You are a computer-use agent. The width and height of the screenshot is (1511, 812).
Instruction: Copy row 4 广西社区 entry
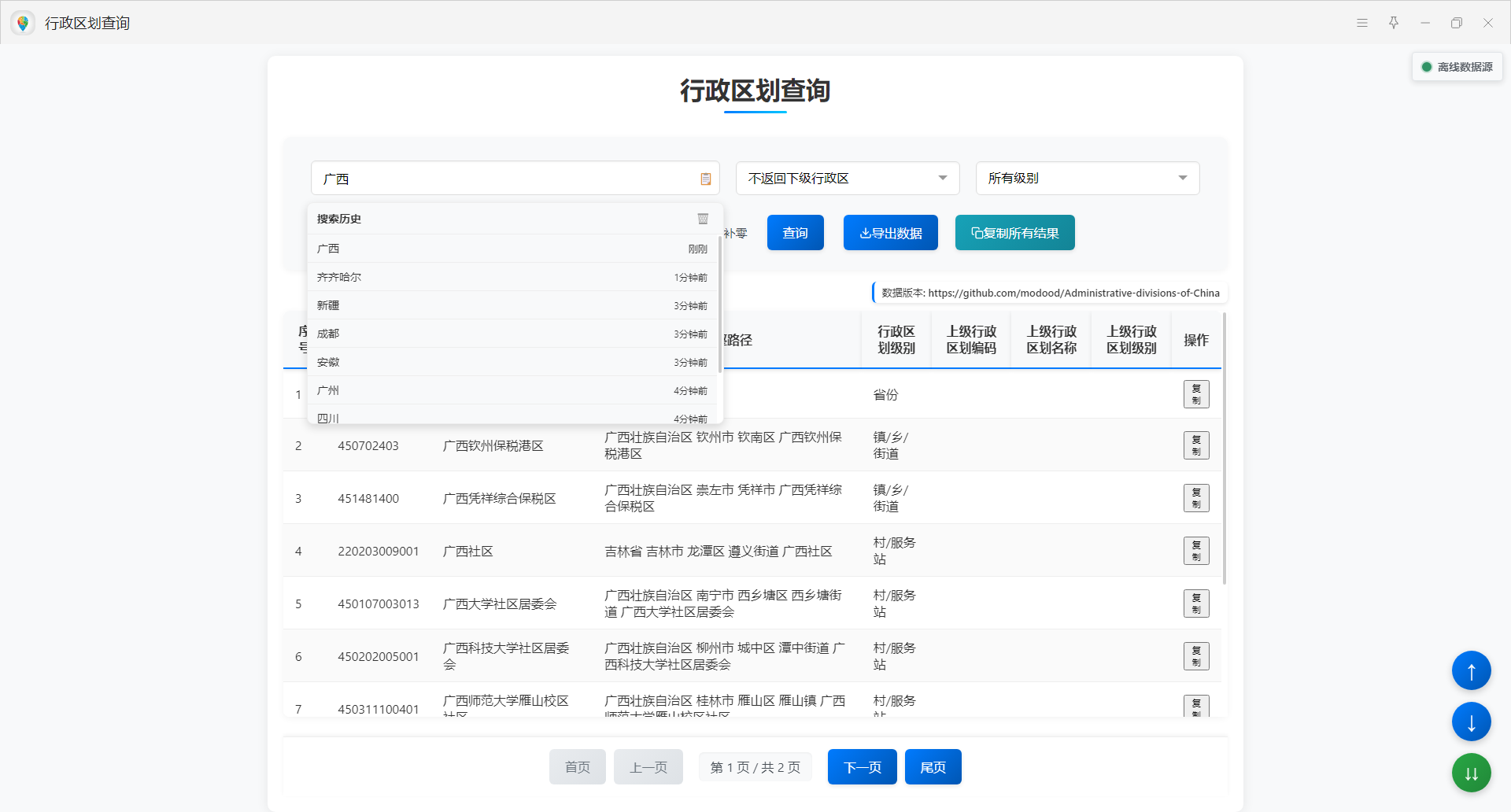(1196, 551)
